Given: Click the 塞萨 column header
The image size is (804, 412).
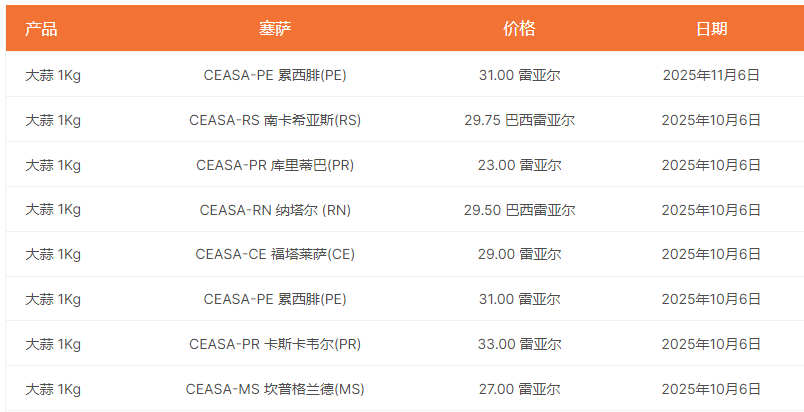Looking at the screenshot, I should pyautogui.click(x=275, y=29).
